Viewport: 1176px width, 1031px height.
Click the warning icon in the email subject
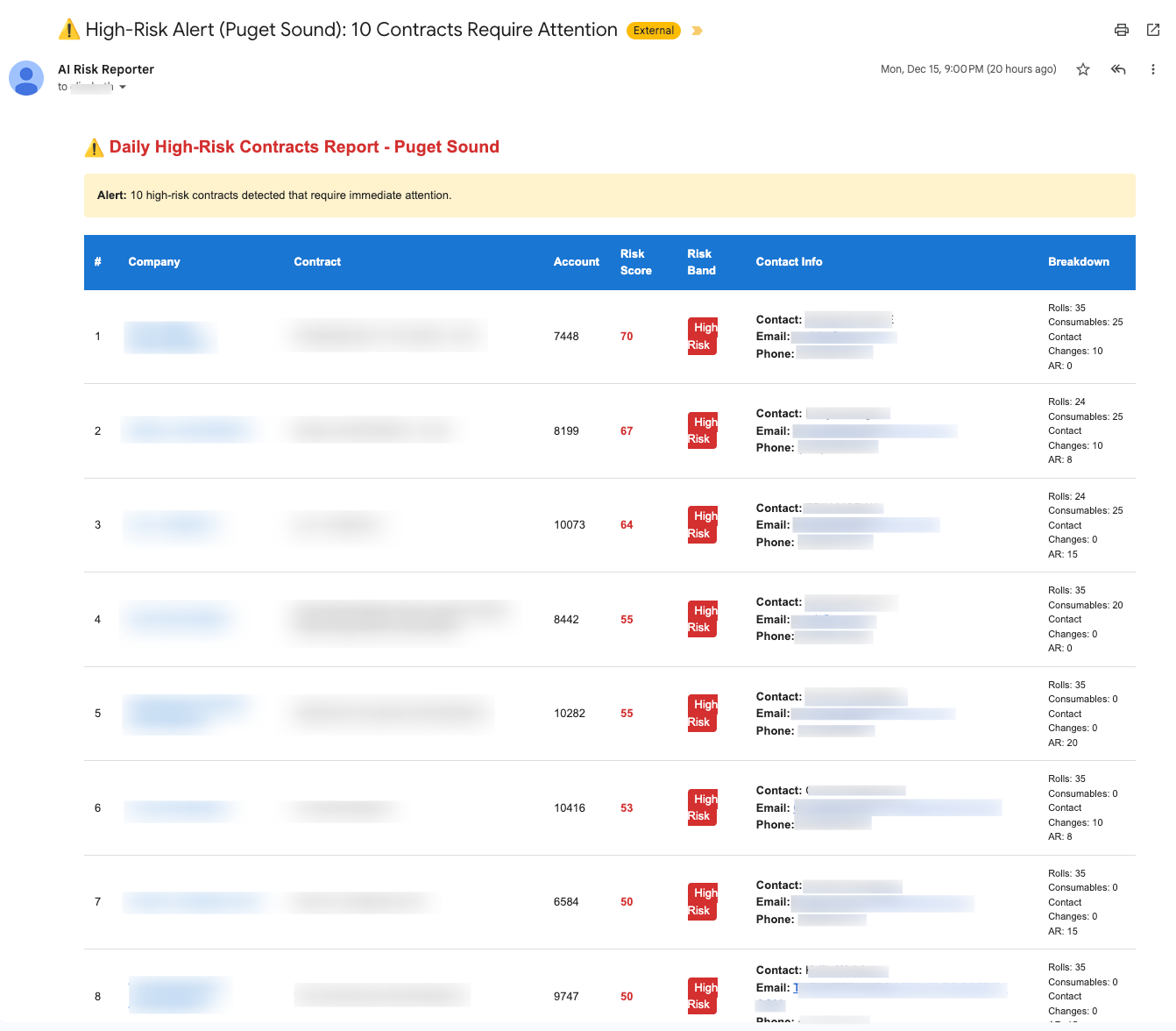69,30
